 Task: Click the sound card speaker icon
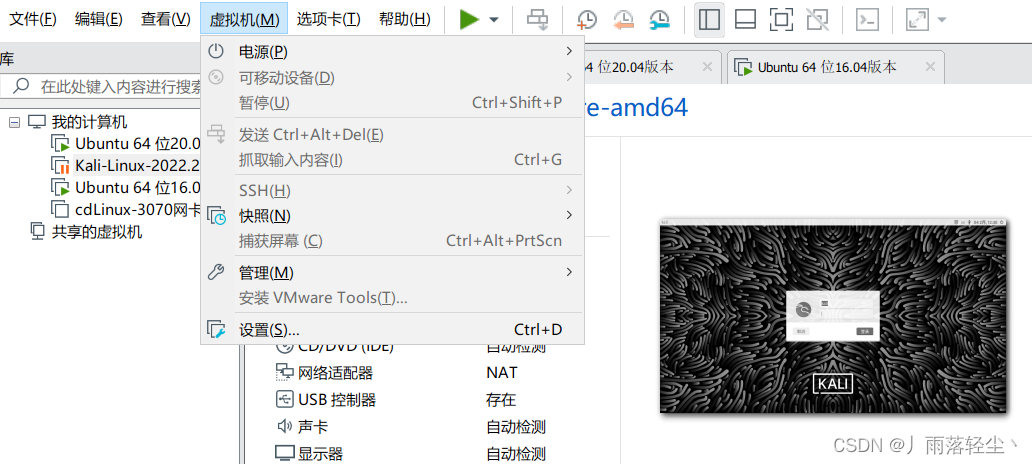[284, 426]
